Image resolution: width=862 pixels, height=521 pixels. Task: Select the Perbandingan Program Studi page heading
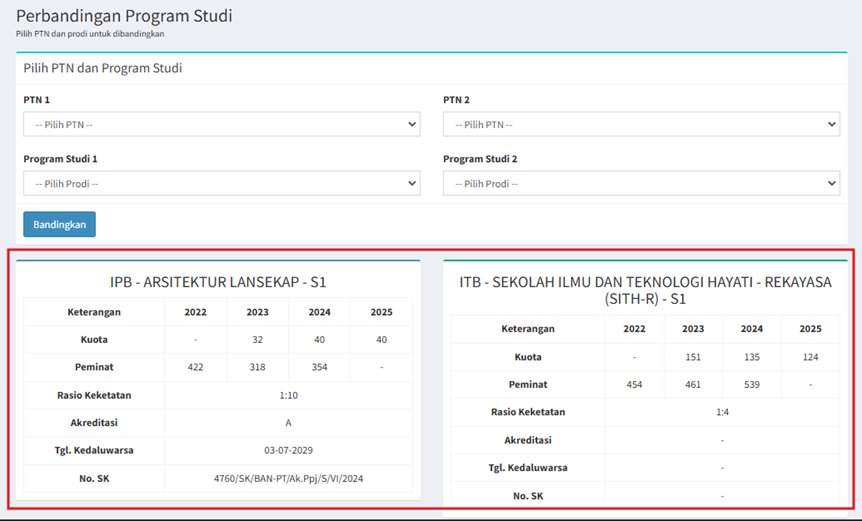124,16
